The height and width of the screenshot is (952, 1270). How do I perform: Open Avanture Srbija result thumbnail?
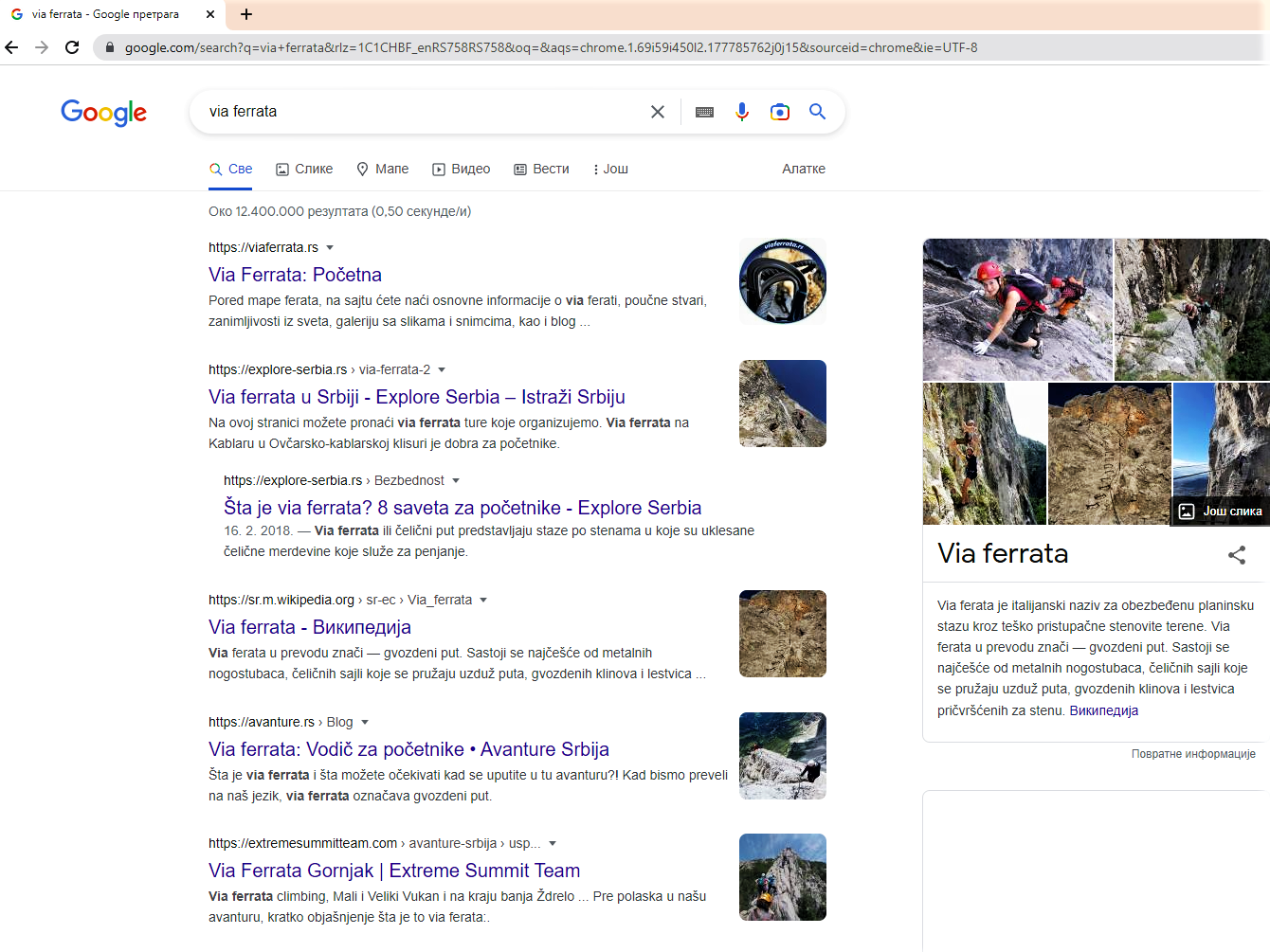click(x=783, y=756)
